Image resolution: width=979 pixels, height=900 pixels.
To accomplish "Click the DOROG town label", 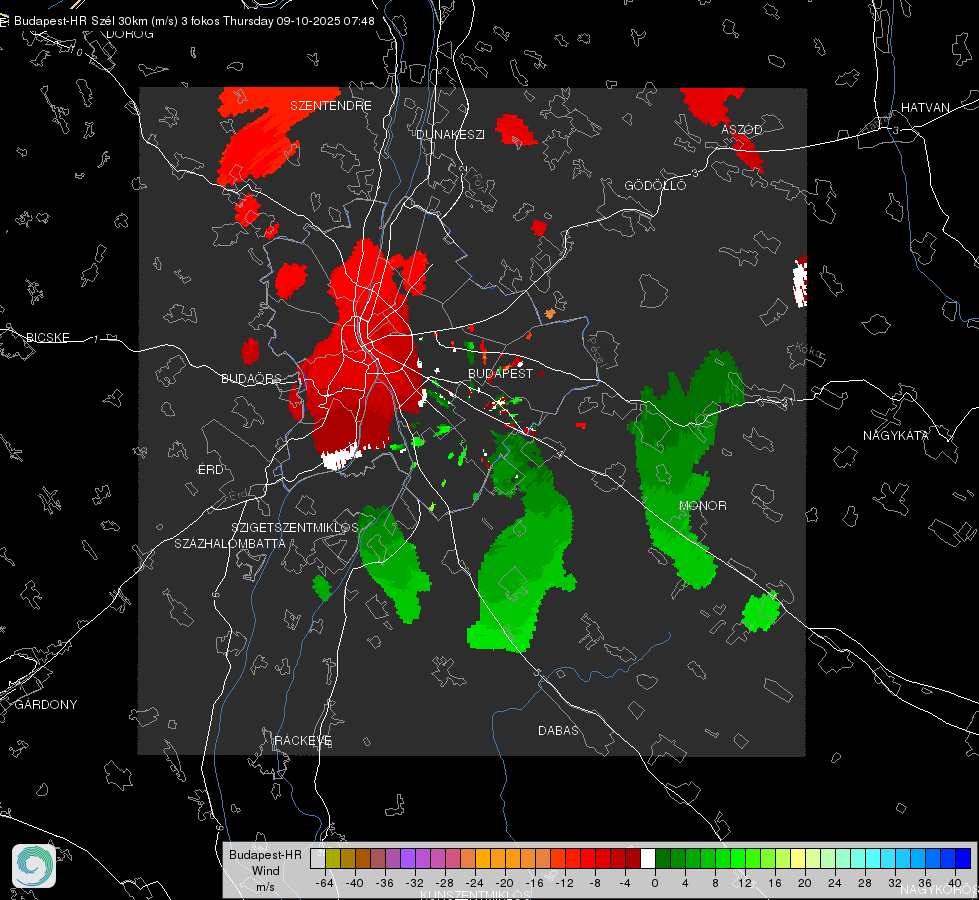I will pos(130,34).
